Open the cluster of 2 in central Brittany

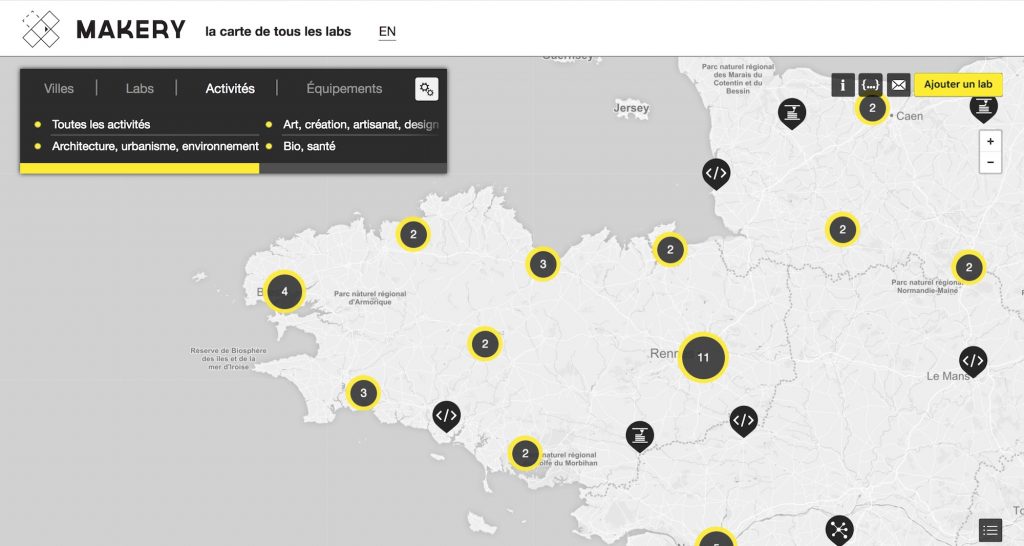click(x=485, y=344)
